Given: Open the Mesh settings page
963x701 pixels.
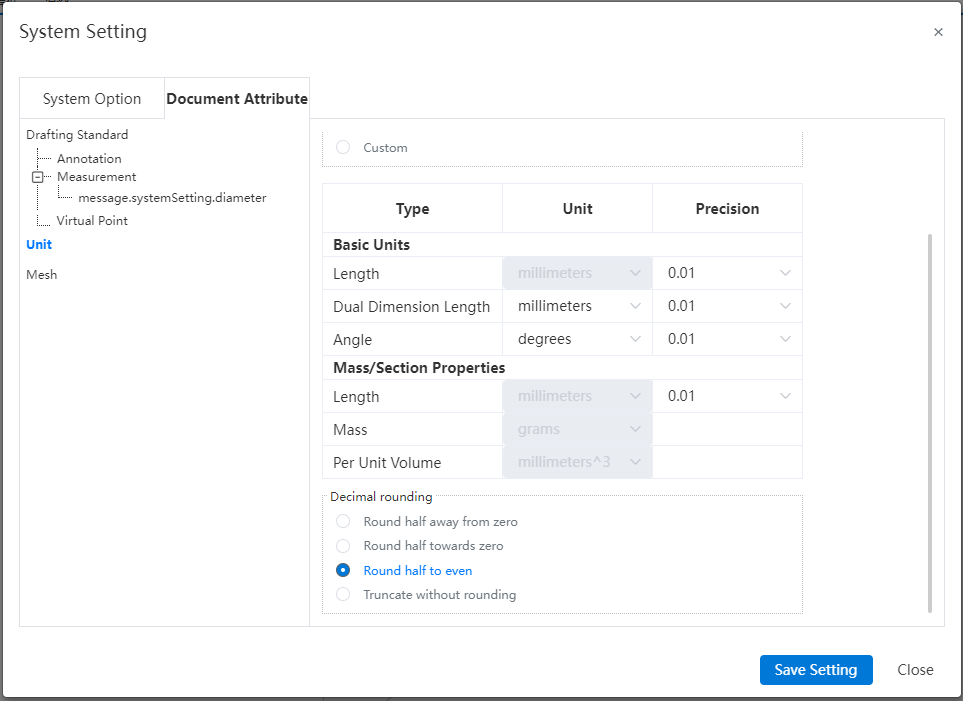Looking at the screenshot, I should click(41, 275).
